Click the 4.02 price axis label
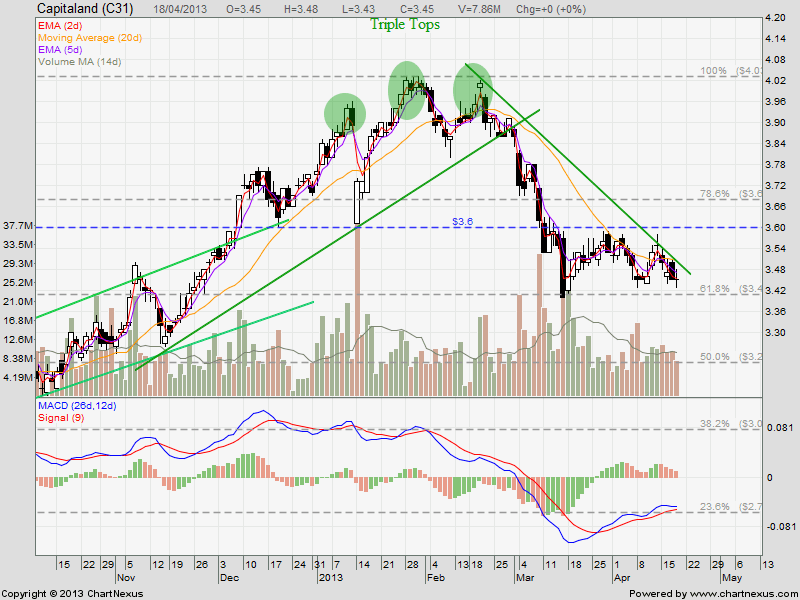This screenshot has width=800, height=600. 776,81
